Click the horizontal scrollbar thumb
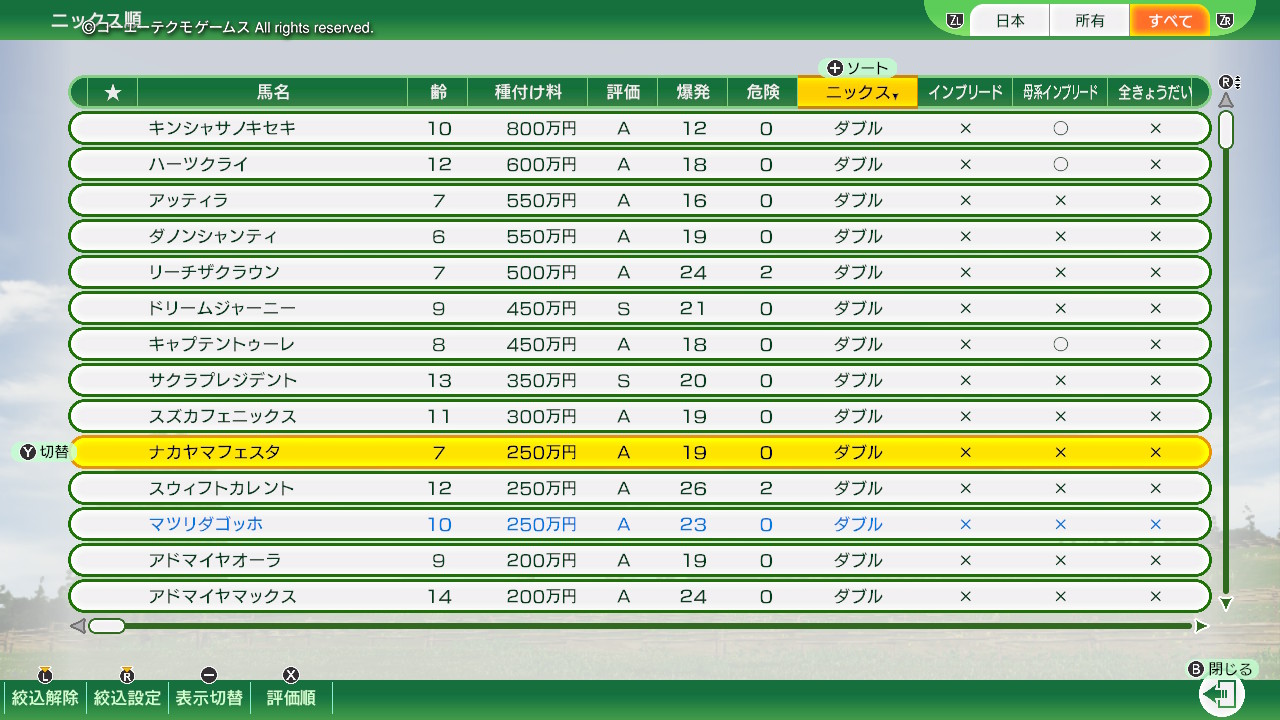Image resolution: width=1280 pixels, height=720 pixels. tap(107, 626)
